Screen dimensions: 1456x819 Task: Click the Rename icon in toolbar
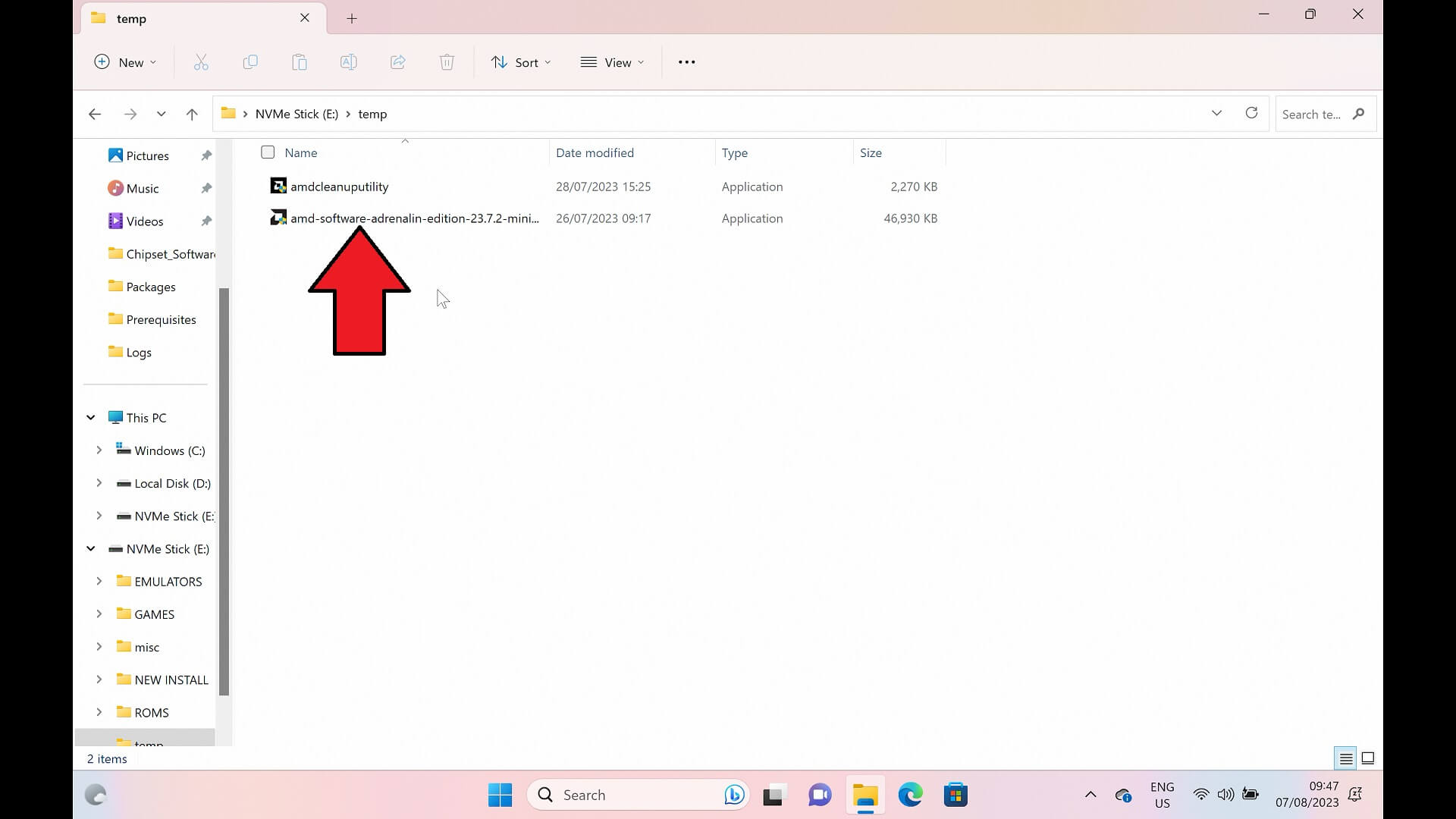[x=348, y=62]
